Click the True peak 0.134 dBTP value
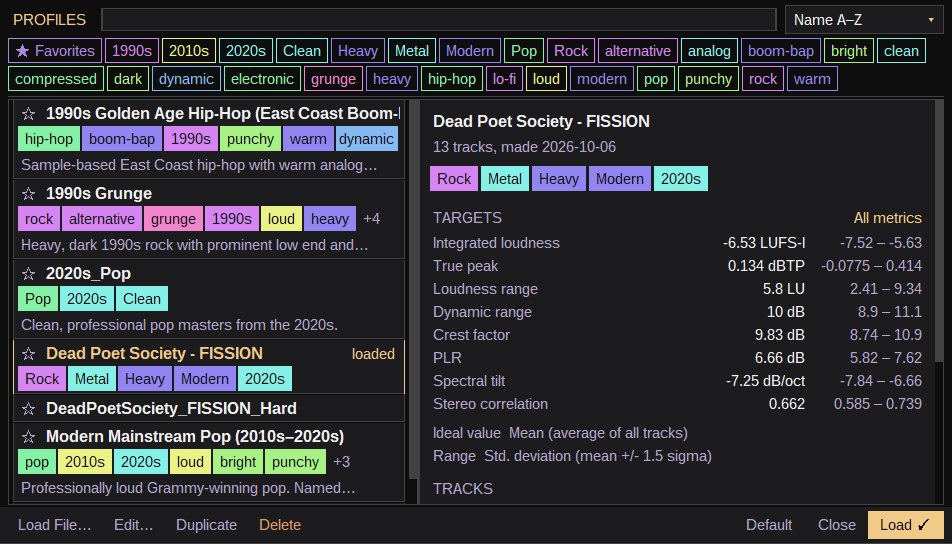The width and height of the screenshot is (952, 544). 766,266
